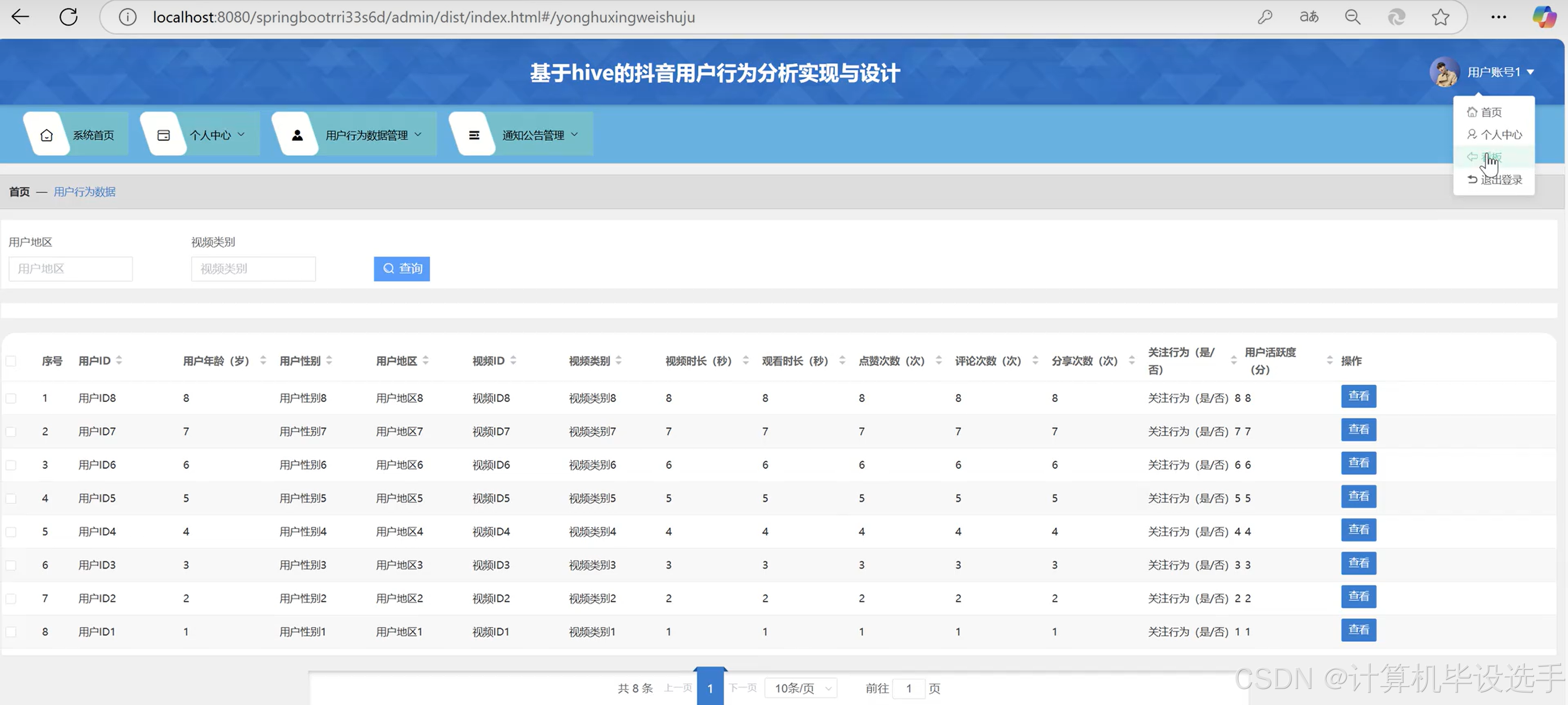The width and height of the screenshot is (1568, 705).
Task: Click the 查询 search button
Action: click(x=402, y=268)
